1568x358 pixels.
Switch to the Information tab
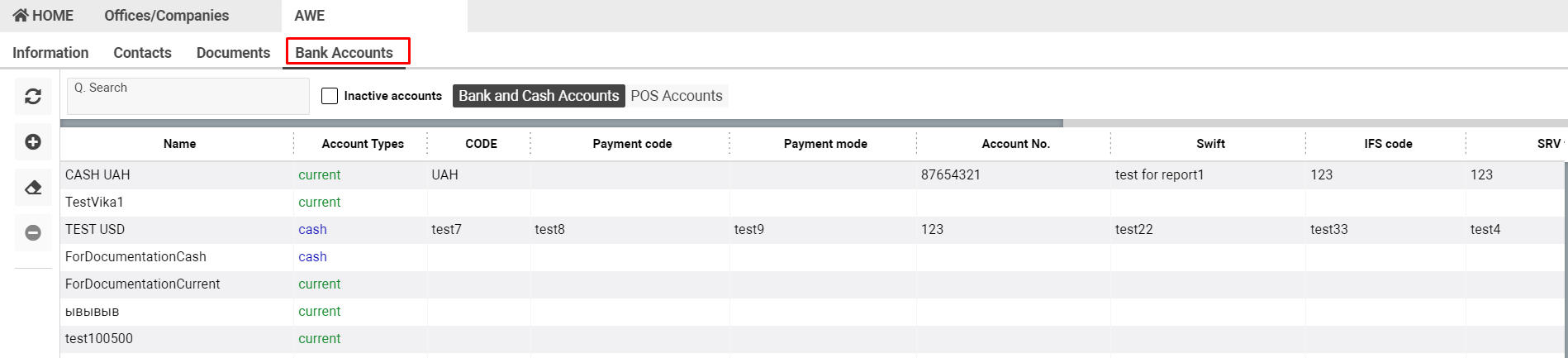(x=50, y=53)
